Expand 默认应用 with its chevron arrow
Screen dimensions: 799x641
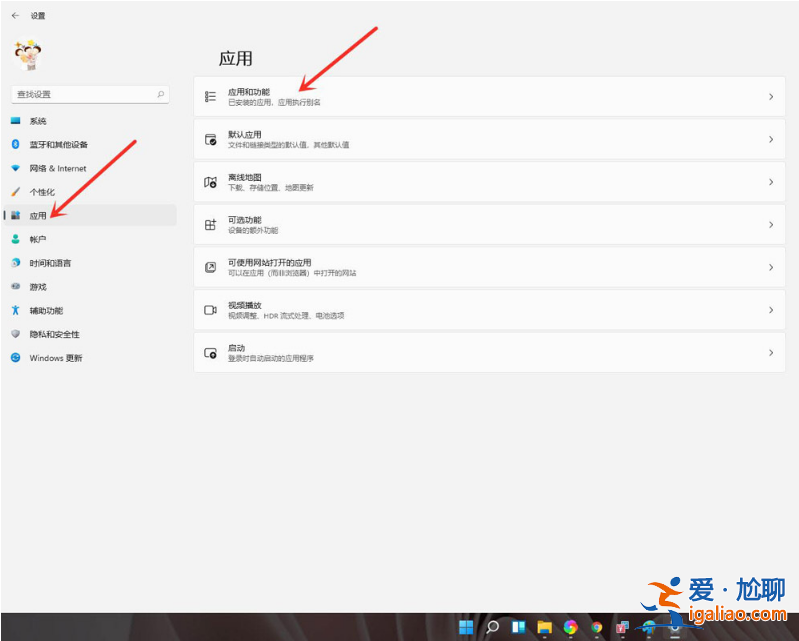(x=771, y=139)
